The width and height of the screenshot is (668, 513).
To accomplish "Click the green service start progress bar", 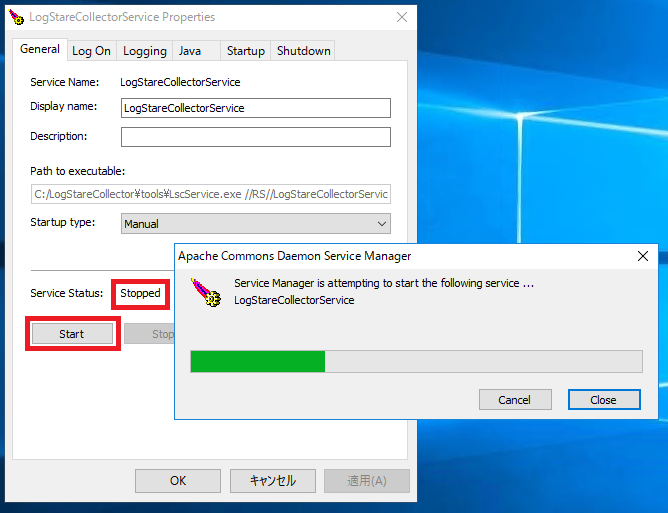I will pyautogui.click(x=416, y=361).
